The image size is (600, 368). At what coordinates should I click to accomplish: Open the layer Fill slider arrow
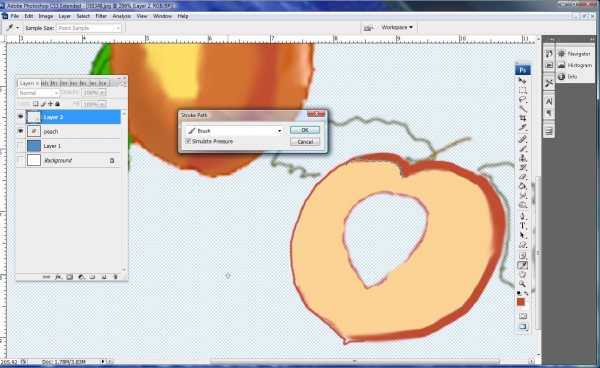(x=102, y=104)
